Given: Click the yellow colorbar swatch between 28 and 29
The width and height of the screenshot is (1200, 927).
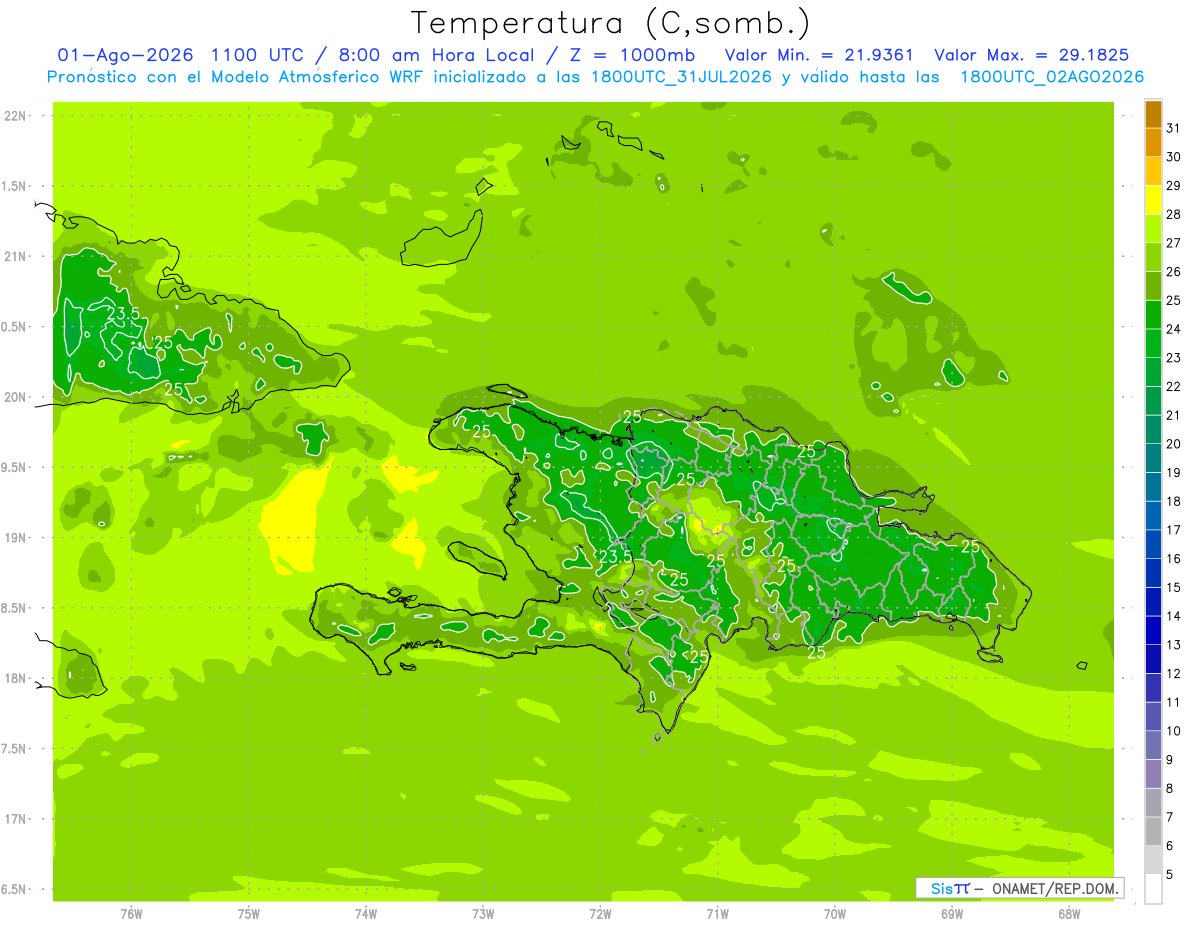Looking at the screenshot, I should (1153, 200).
